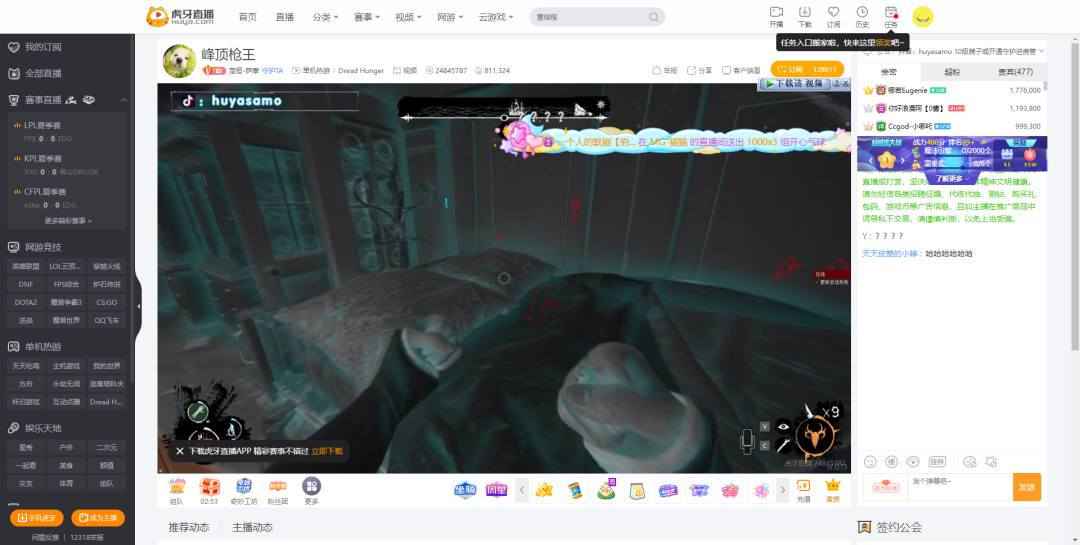Screen dimensions: 1080x545
Task: Click the 立即下载 download link on banner
Action: (327, 451)
